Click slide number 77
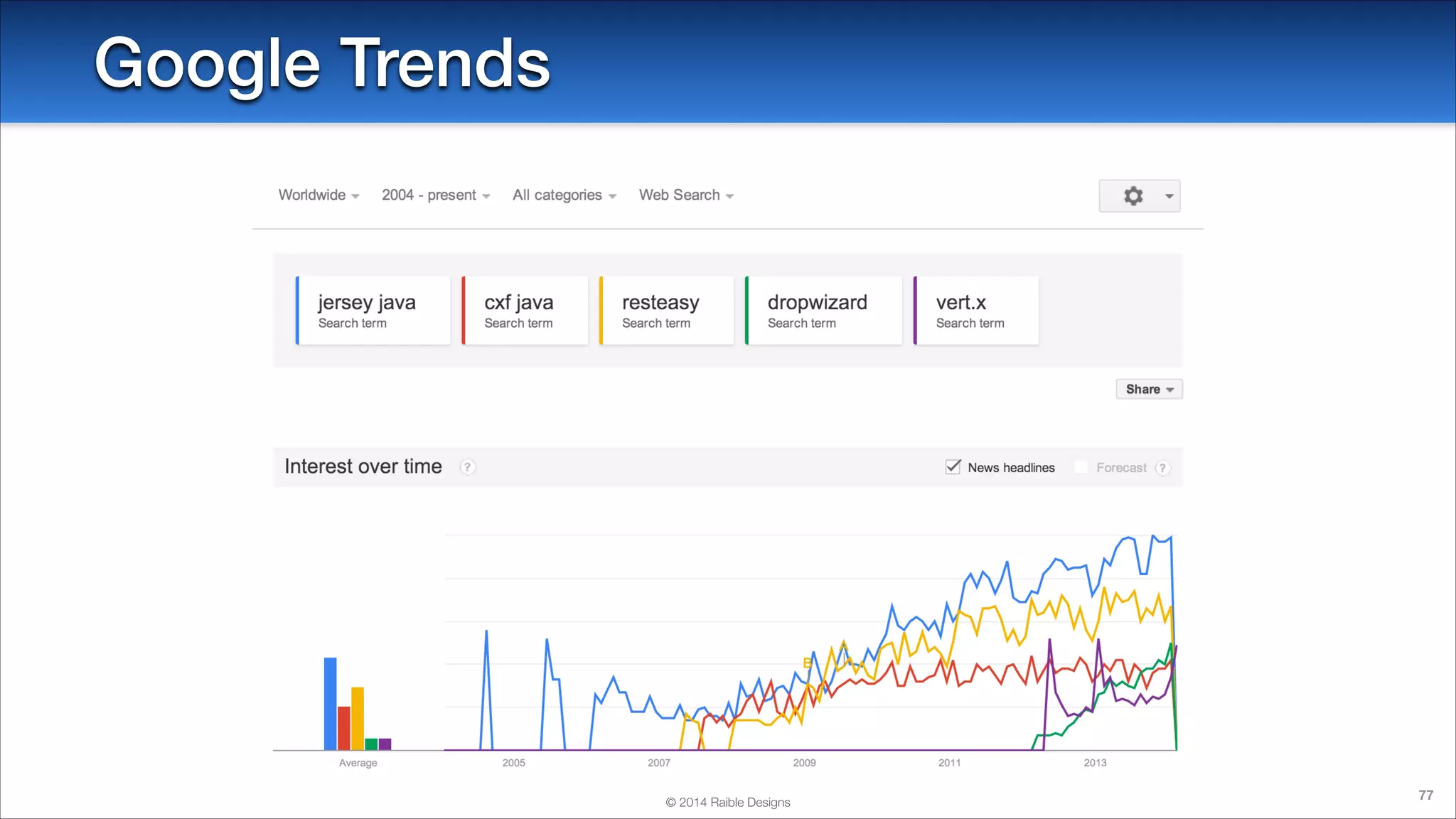 (x=1426, y=795)
